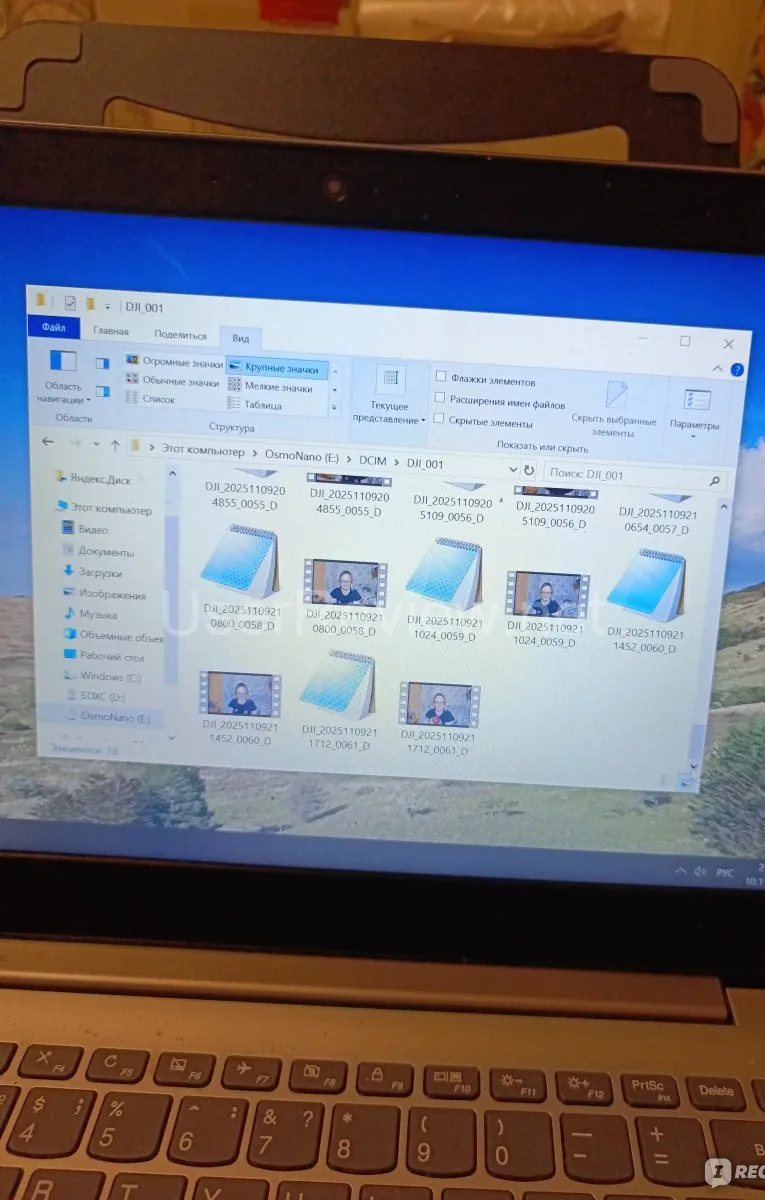Click the Поиск: DJI_001 search field
Viewport: 765px width, 1200px height.
tap(625, 476)
